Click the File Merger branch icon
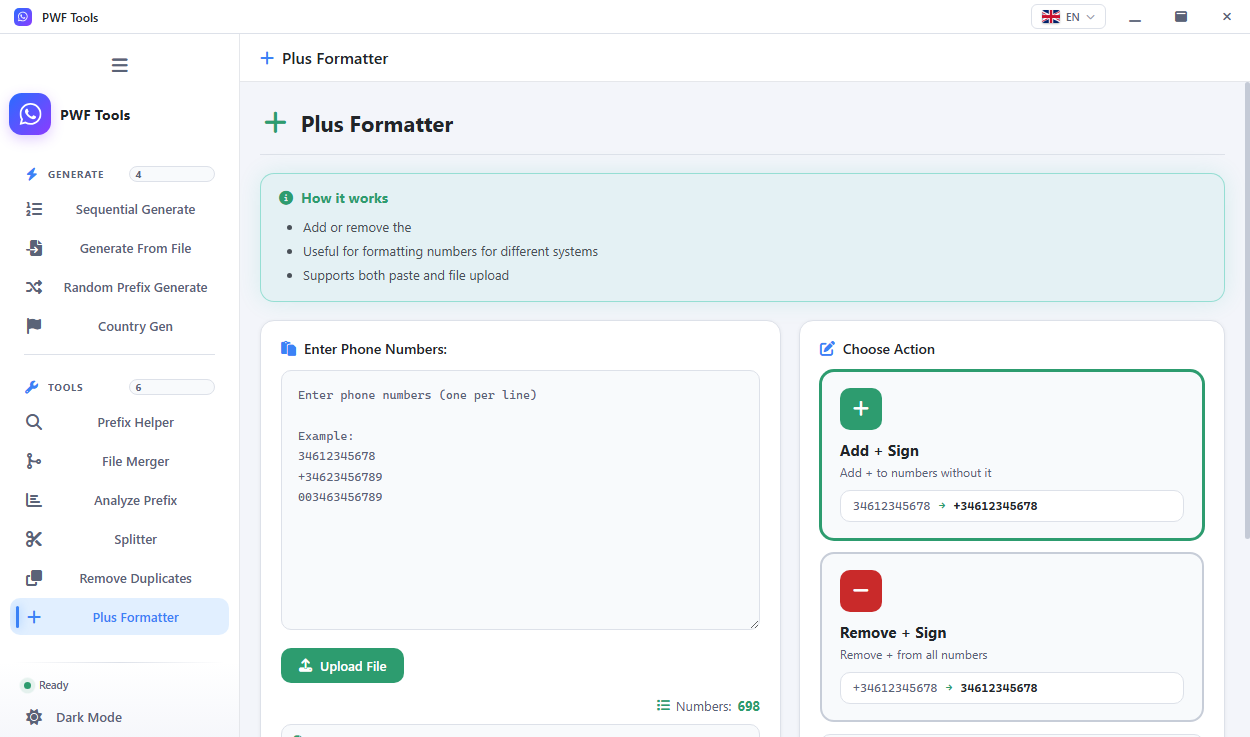Image resolution: width=1250 pixels, height=737 pixels. point(34,461)
